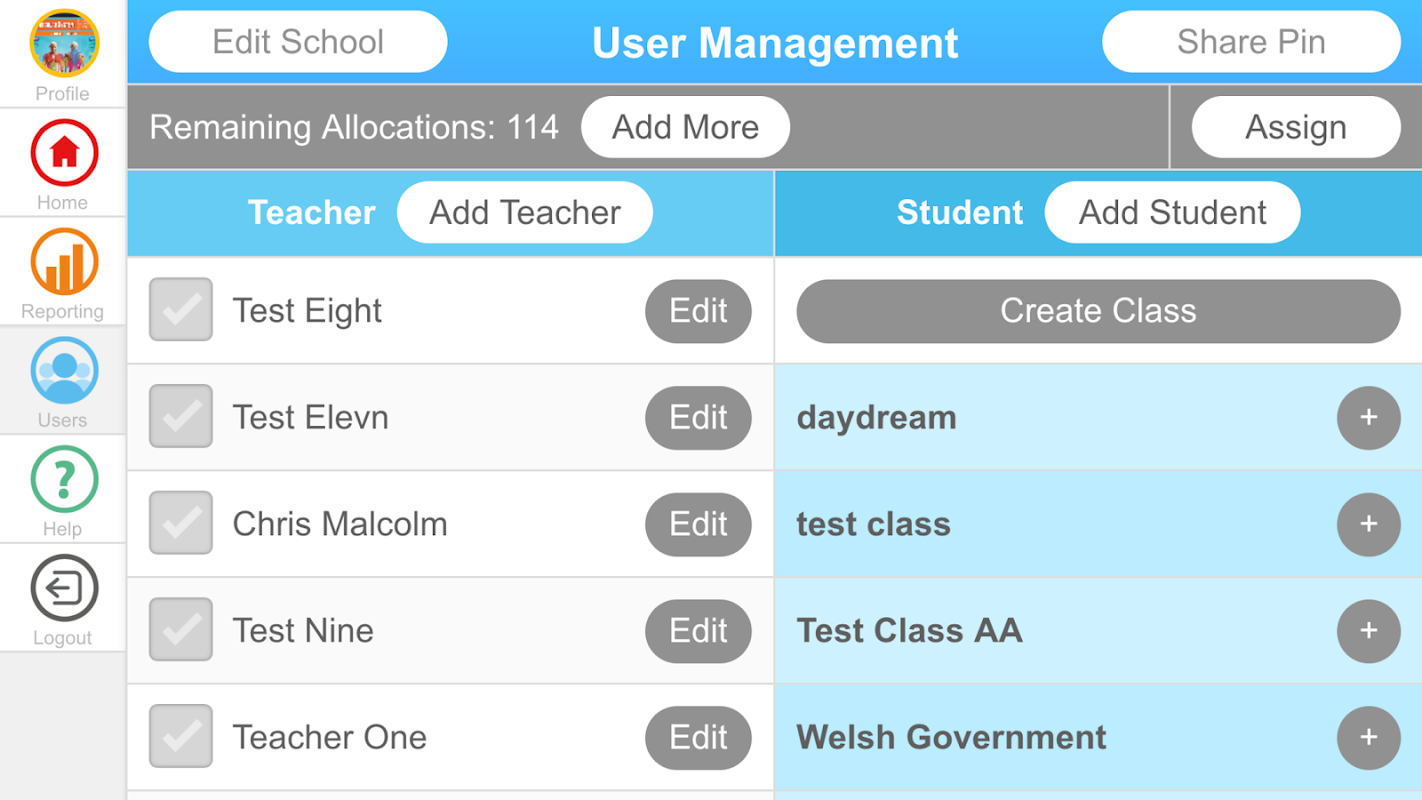Click the Create Class button
Viewport: 1422px width, 800px height.
tap(1098, 311)
